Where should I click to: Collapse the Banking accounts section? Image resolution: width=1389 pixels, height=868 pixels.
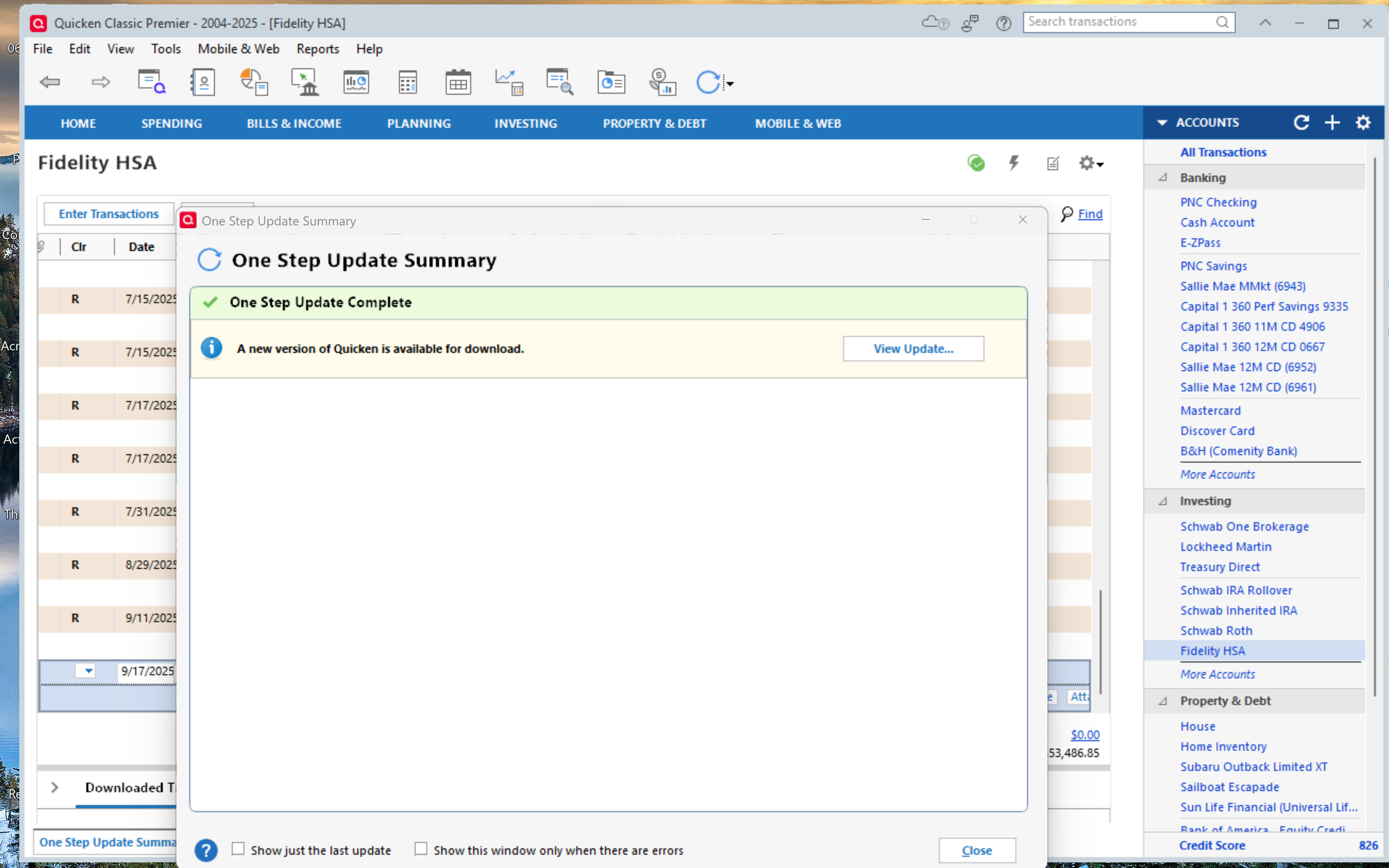tap(1163, 177)
